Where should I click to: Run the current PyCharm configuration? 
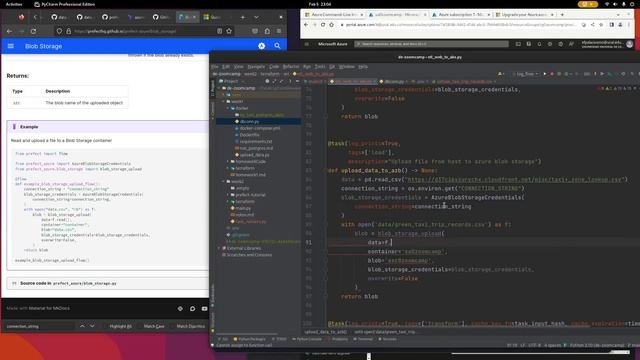[544, 74]
